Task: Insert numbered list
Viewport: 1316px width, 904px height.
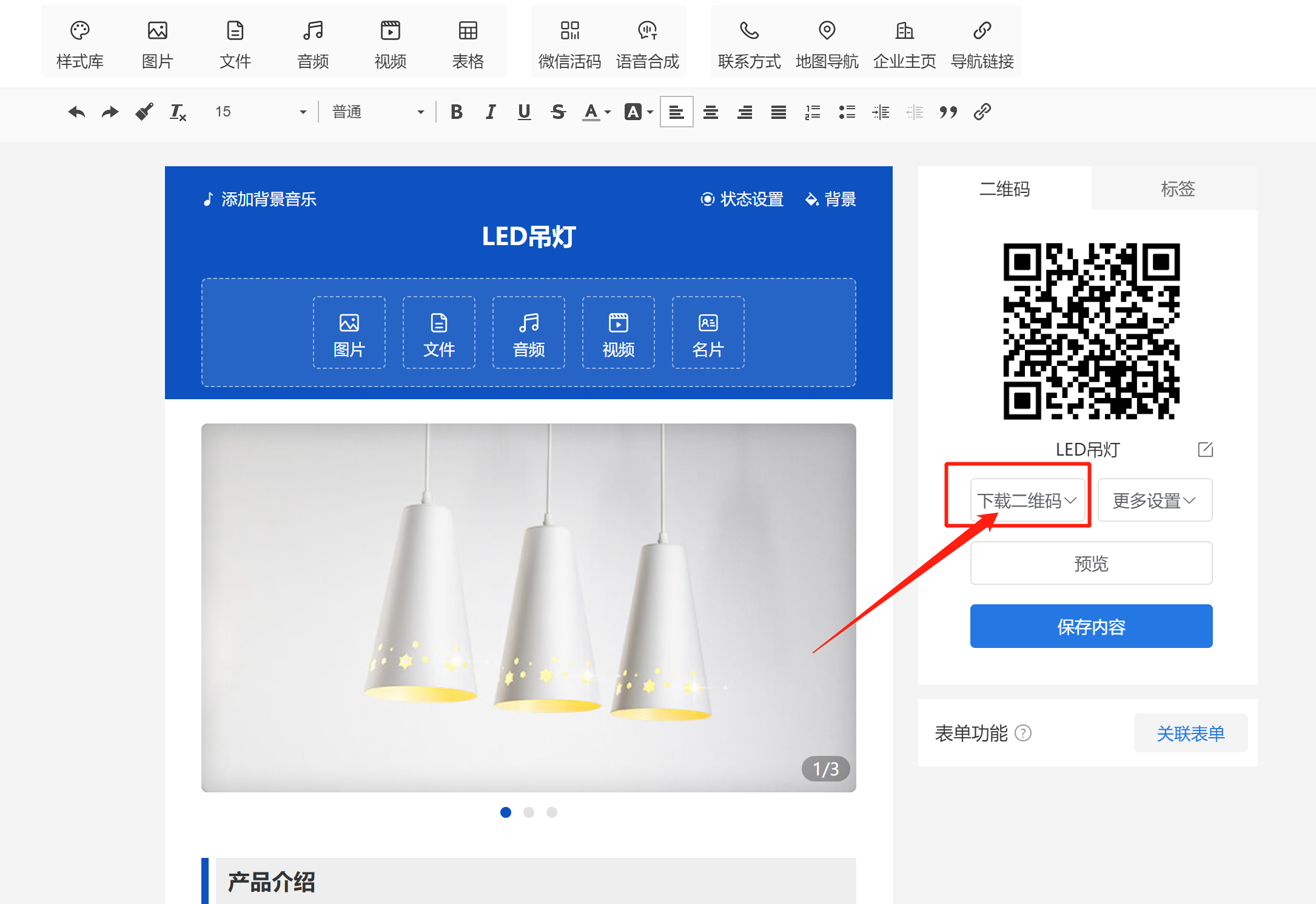Action: point(813,112)
